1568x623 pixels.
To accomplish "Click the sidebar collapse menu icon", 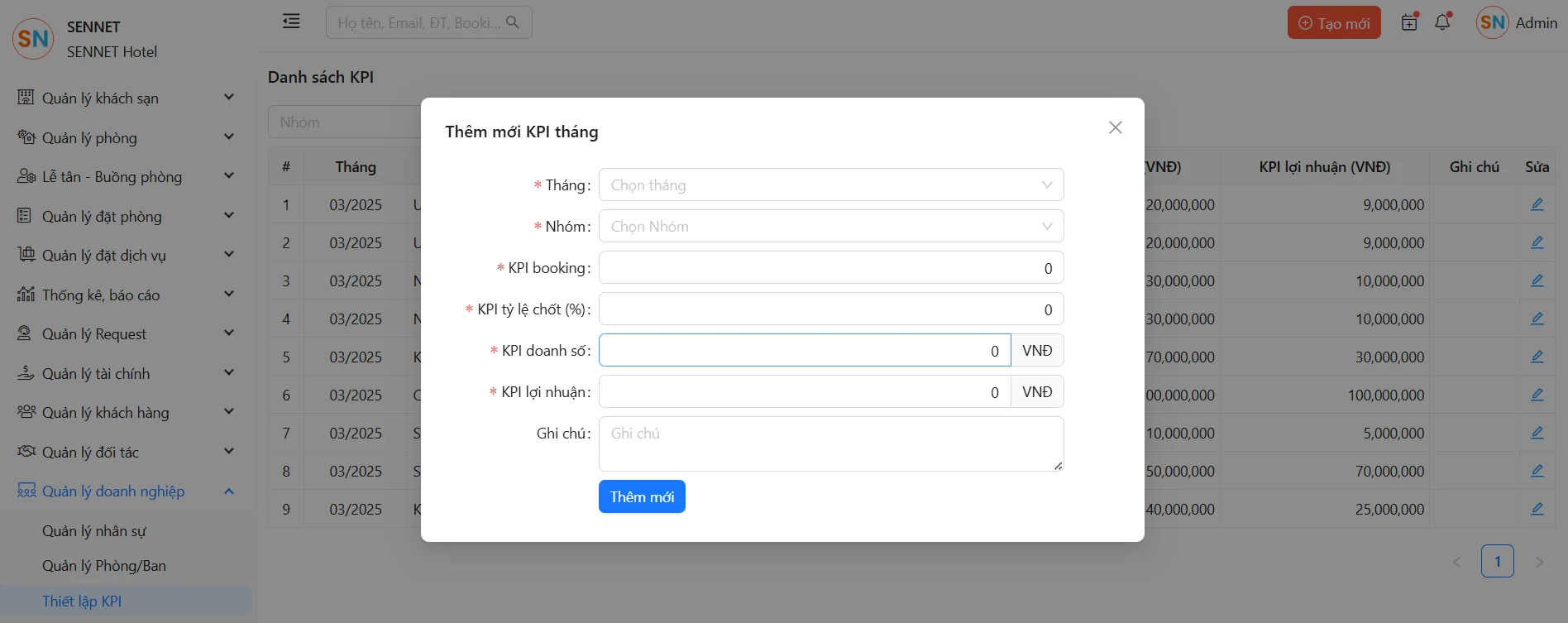I will 291,22.
